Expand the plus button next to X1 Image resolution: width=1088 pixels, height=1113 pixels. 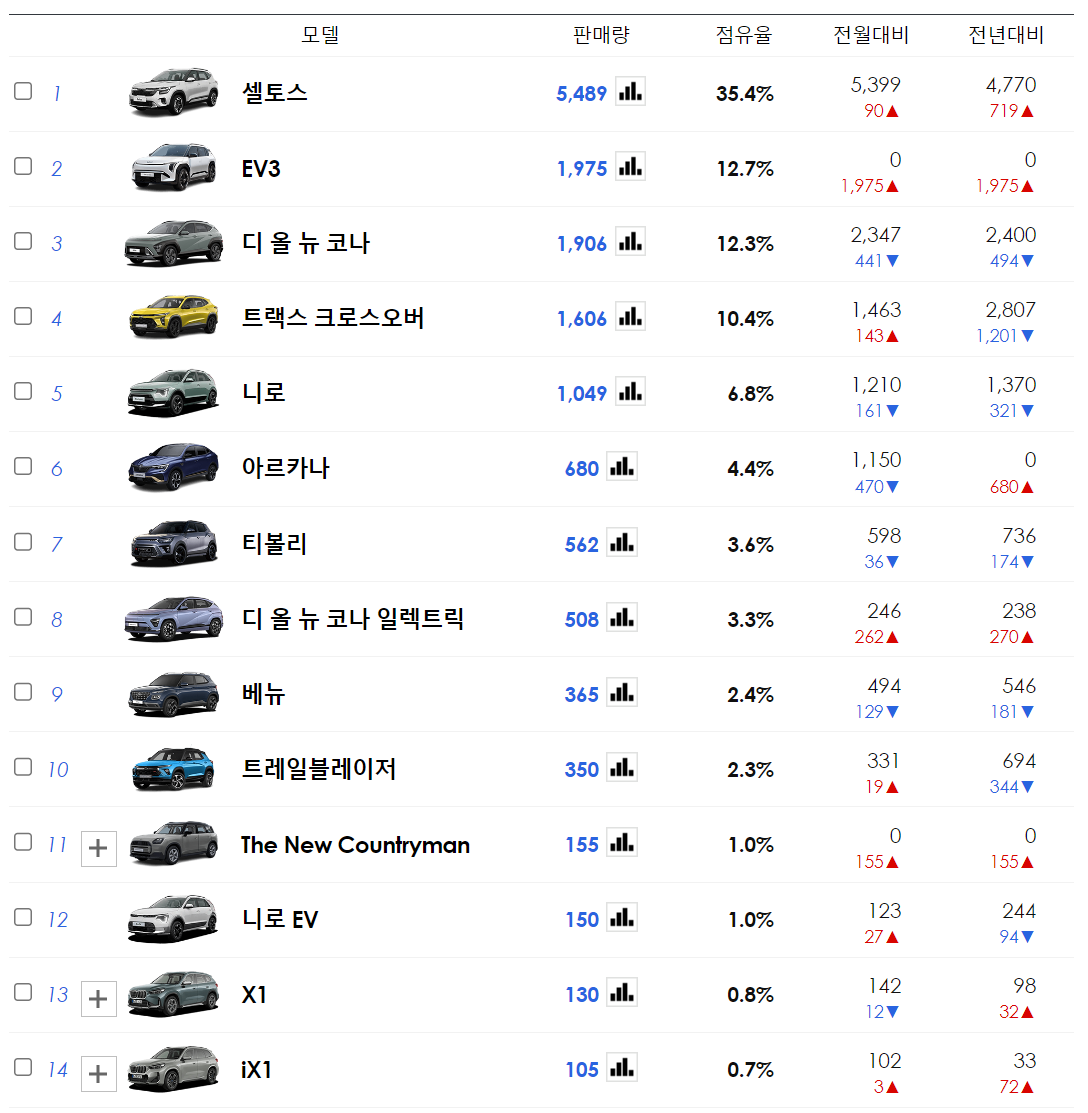tap(98, 998)
